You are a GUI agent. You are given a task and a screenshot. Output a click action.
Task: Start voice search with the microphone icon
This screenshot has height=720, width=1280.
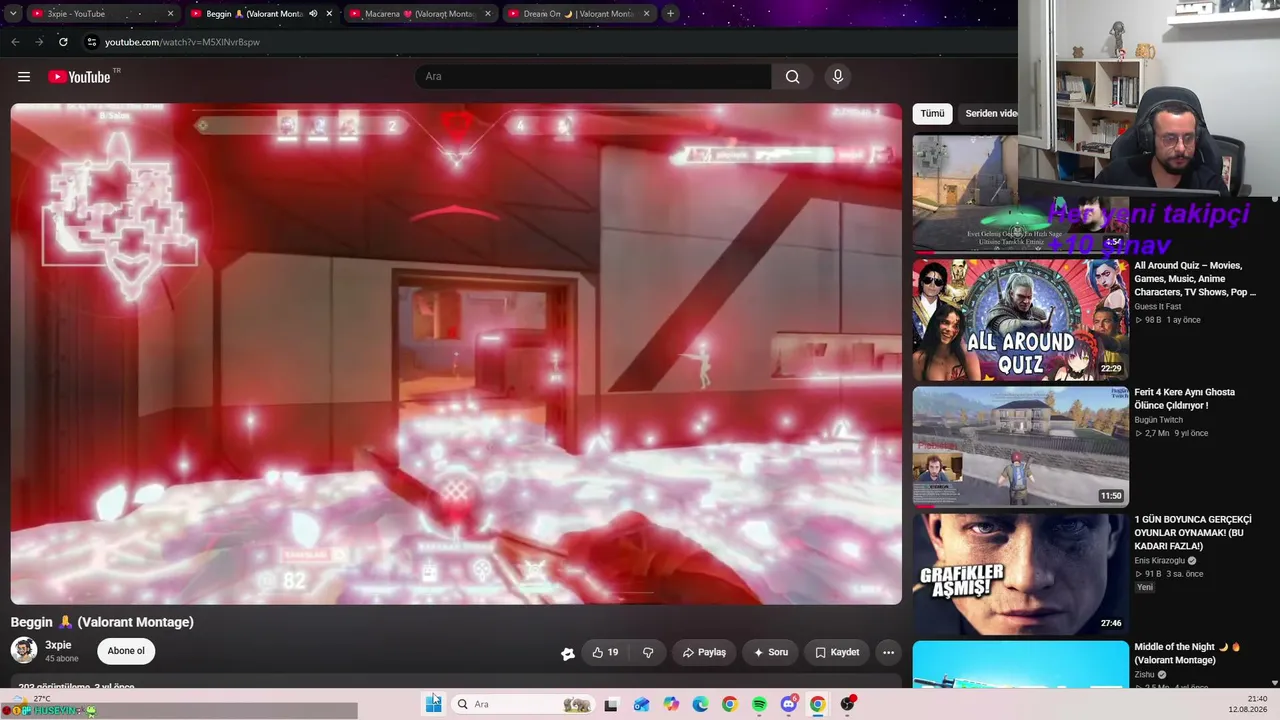(x=838, y=77)
